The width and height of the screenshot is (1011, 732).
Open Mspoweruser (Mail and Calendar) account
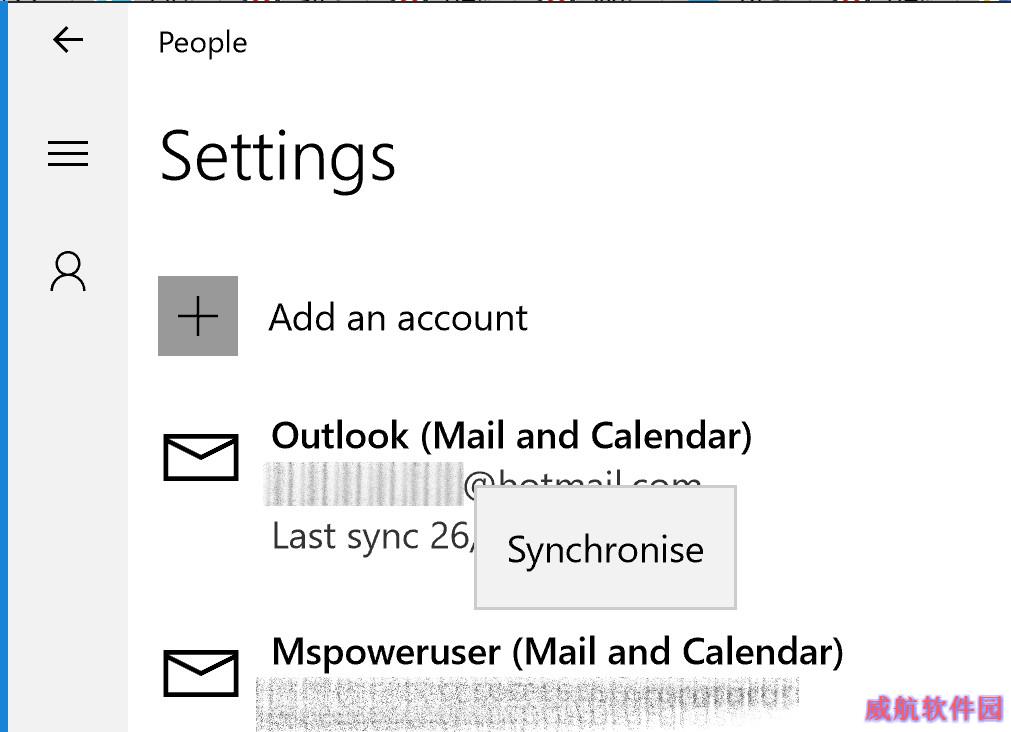pyautogui.click(x=557, y=652)
